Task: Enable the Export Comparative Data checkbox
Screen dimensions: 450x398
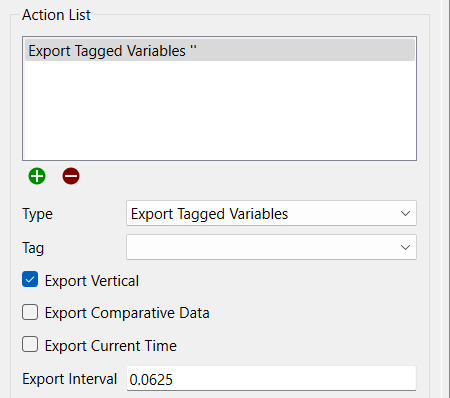Action: pyautogui.click(x=30, y=312)
